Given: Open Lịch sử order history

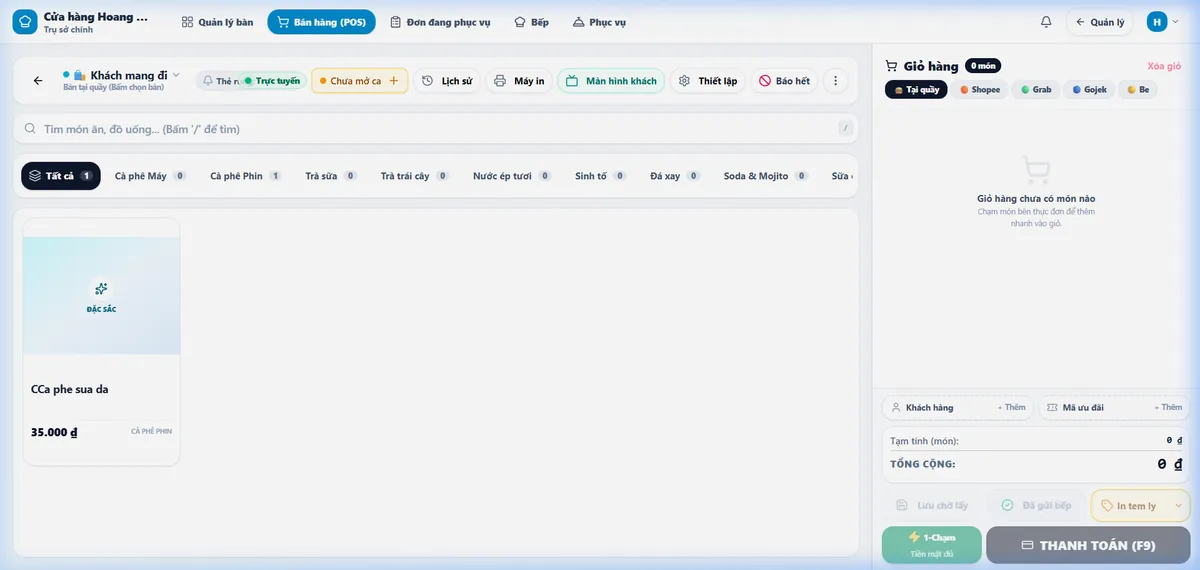Looking at the screenshot, I should tap(447, 81).
